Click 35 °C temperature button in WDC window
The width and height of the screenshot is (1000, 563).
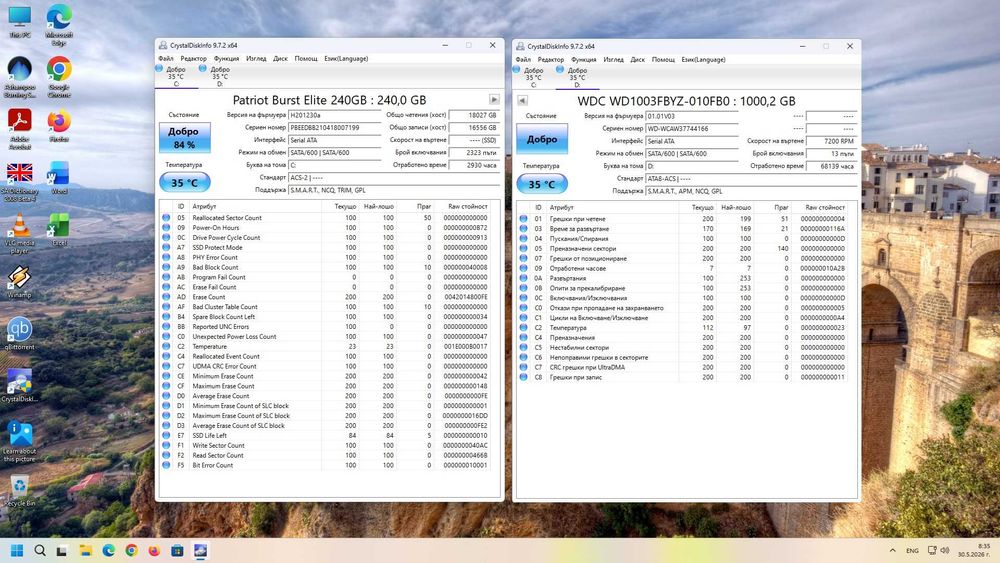pyautogui.click(x=541, y=184)
